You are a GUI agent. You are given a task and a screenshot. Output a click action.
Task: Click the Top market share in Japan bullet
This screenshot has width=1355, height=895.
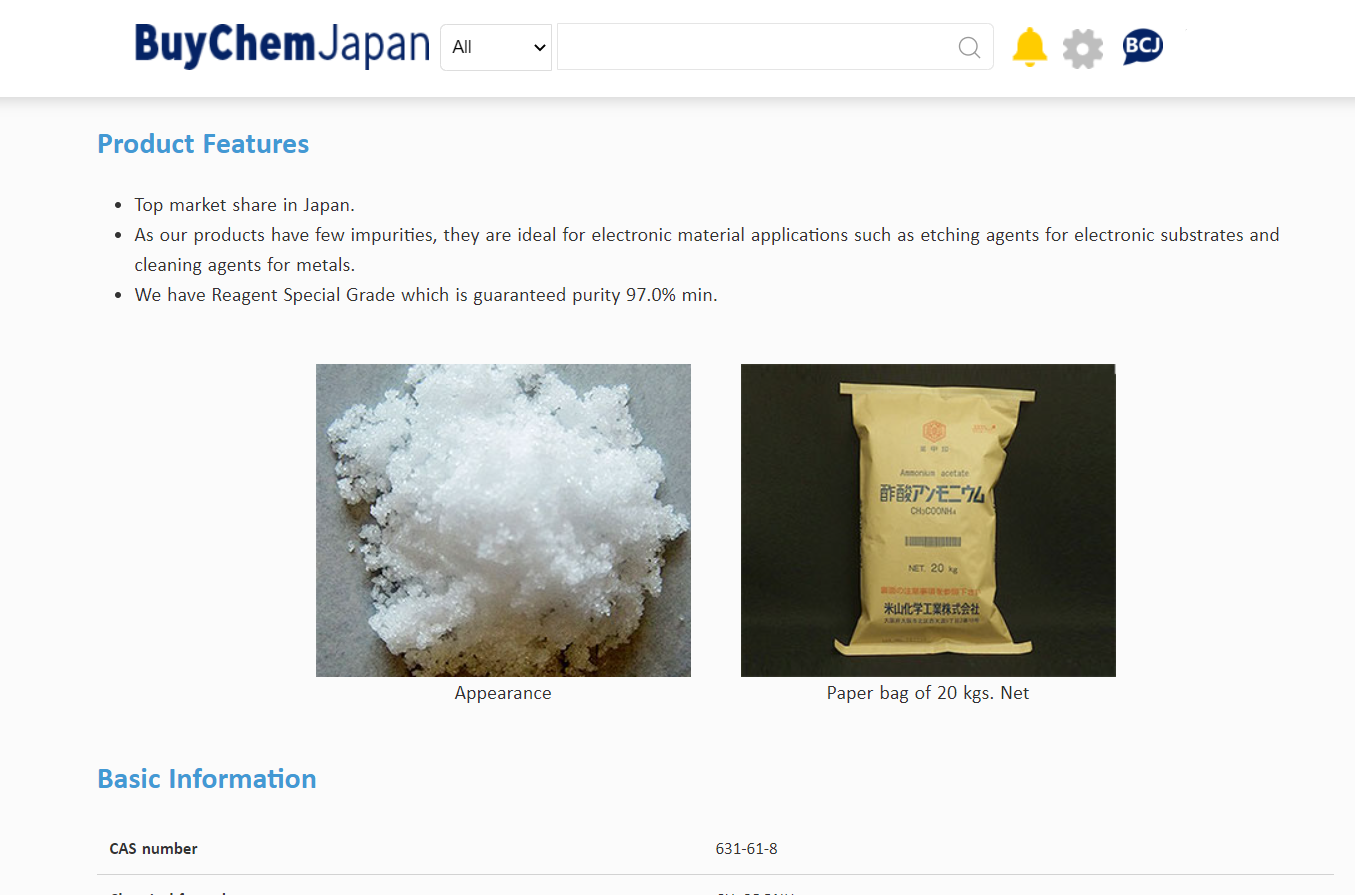point(245,205)
